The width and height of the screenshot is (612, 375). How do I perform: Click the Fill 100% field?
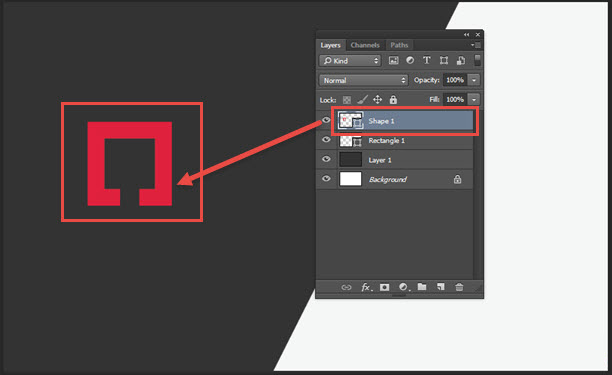point(455,100)
